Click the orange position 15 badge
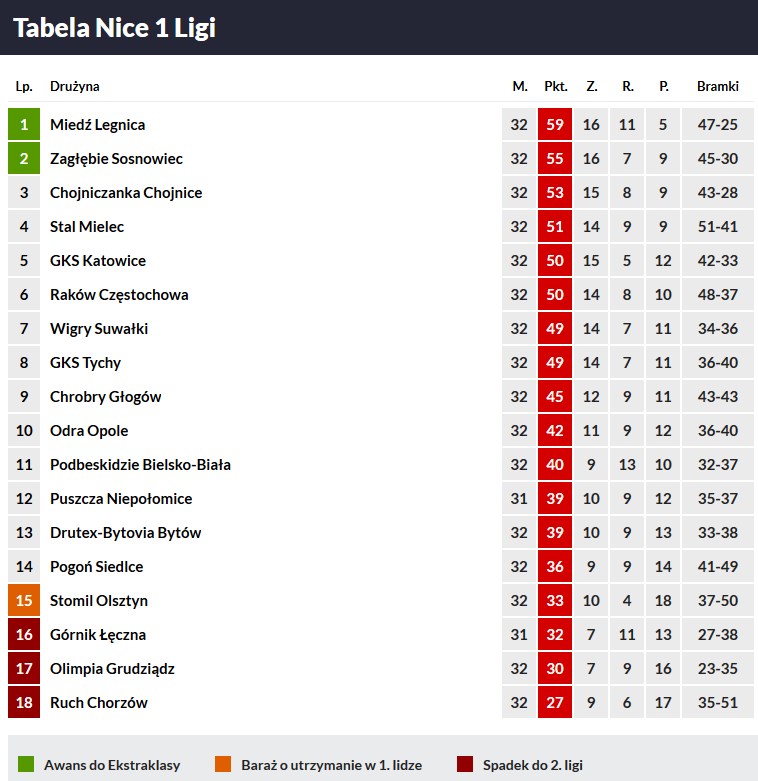 pos(24,601)
